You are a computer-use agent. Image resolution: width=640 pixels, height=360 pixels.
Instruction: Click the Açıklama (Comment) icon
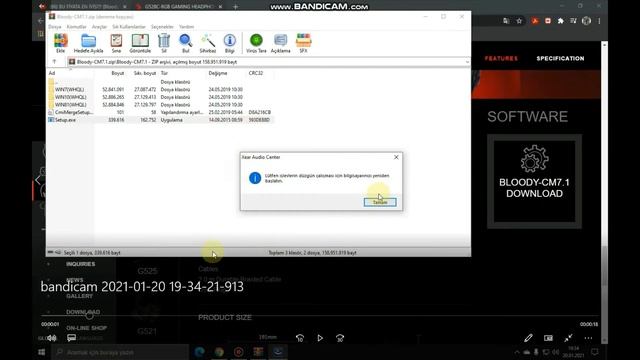pos(280,43)
